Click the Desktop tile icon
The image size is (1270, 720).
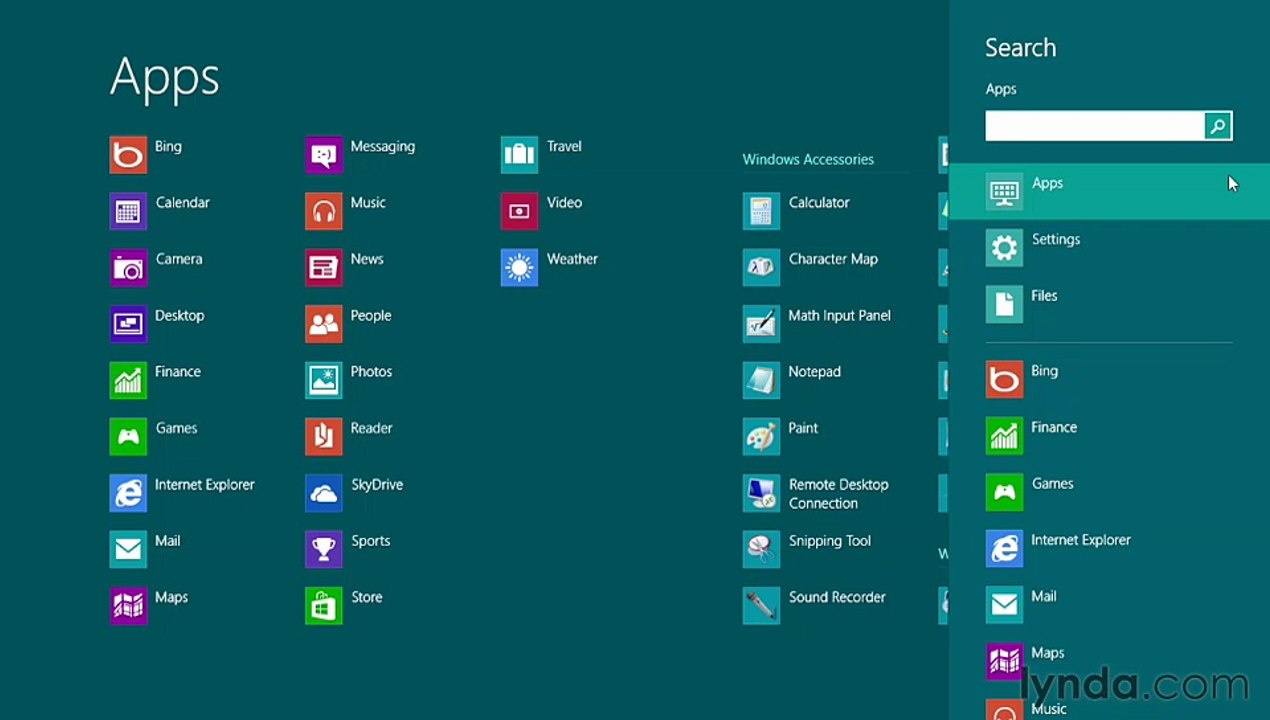[128, 324]
